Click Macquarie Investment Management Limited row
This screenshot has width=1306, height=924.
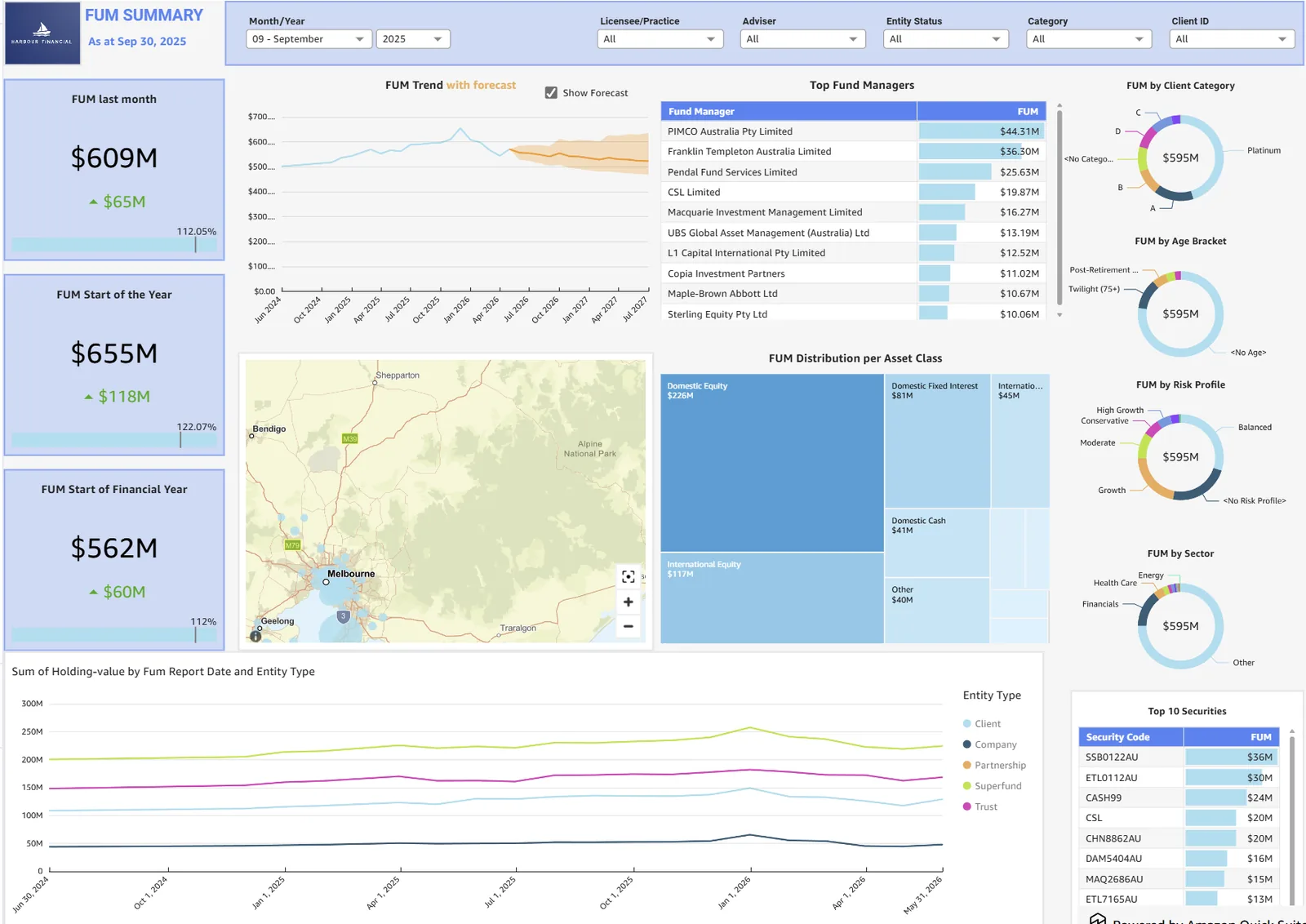tap(855, 212)
